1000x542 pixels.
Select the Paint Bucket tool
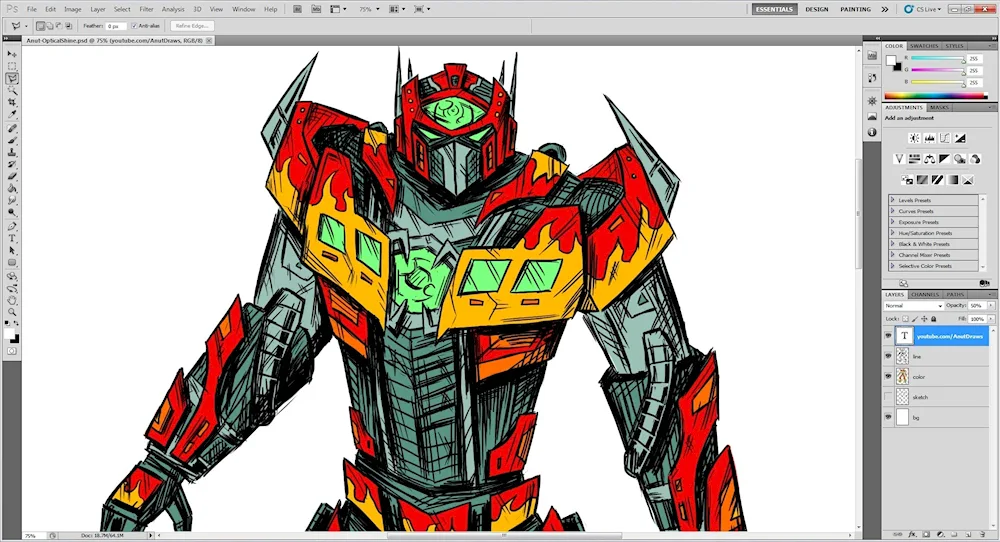pos(12,189)
